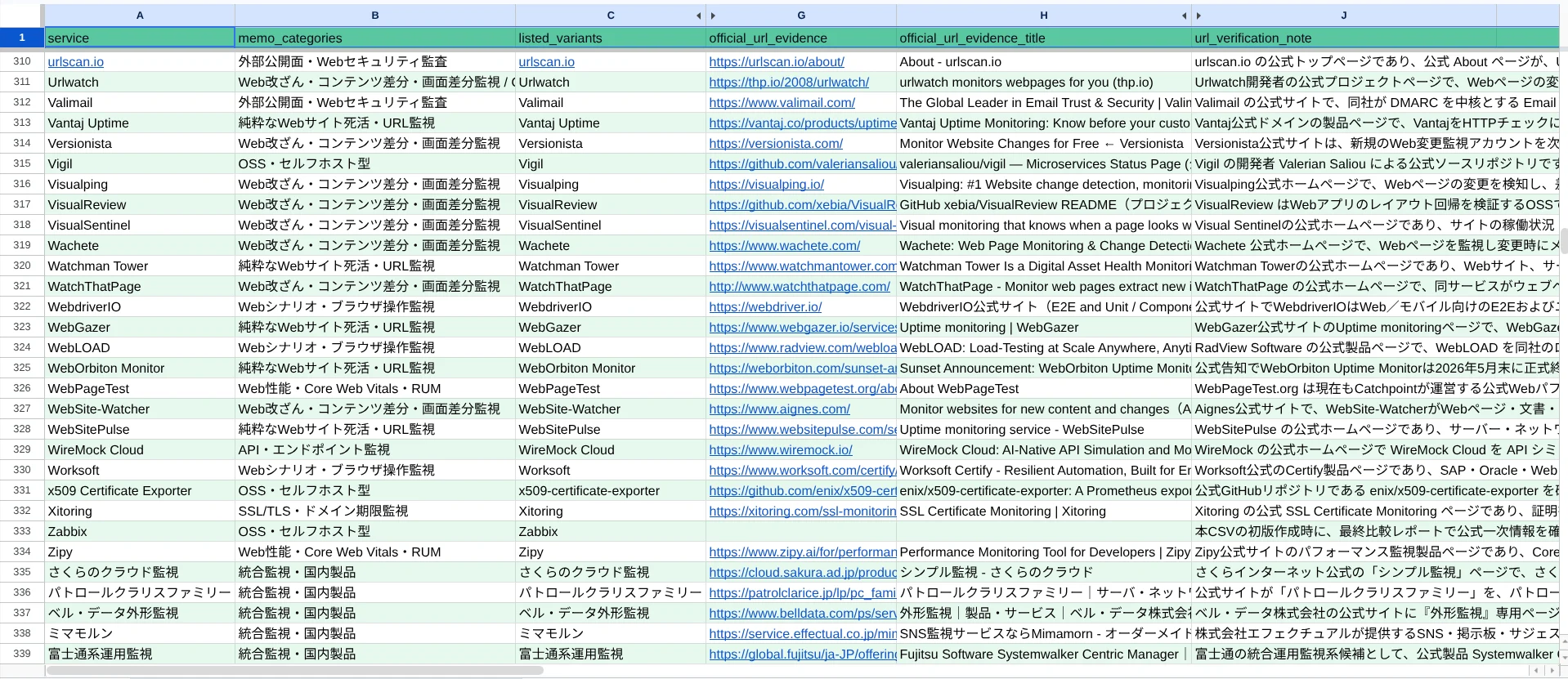
Task: Select row number 333
Action: [x=22, y=531]
